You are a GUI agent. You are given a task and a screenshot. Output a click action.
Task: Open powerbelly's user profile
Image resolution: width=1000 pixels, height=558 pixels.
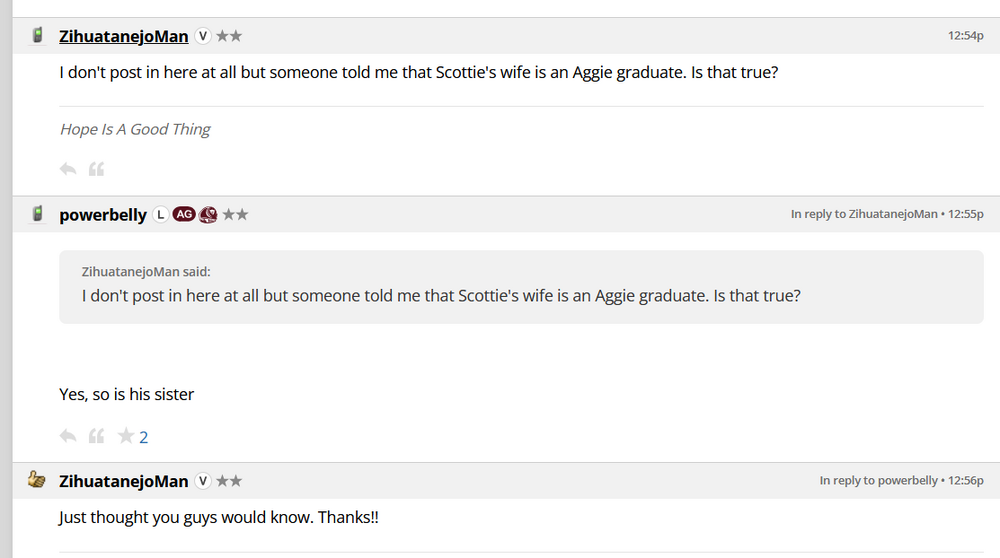[x=103, y=214]
